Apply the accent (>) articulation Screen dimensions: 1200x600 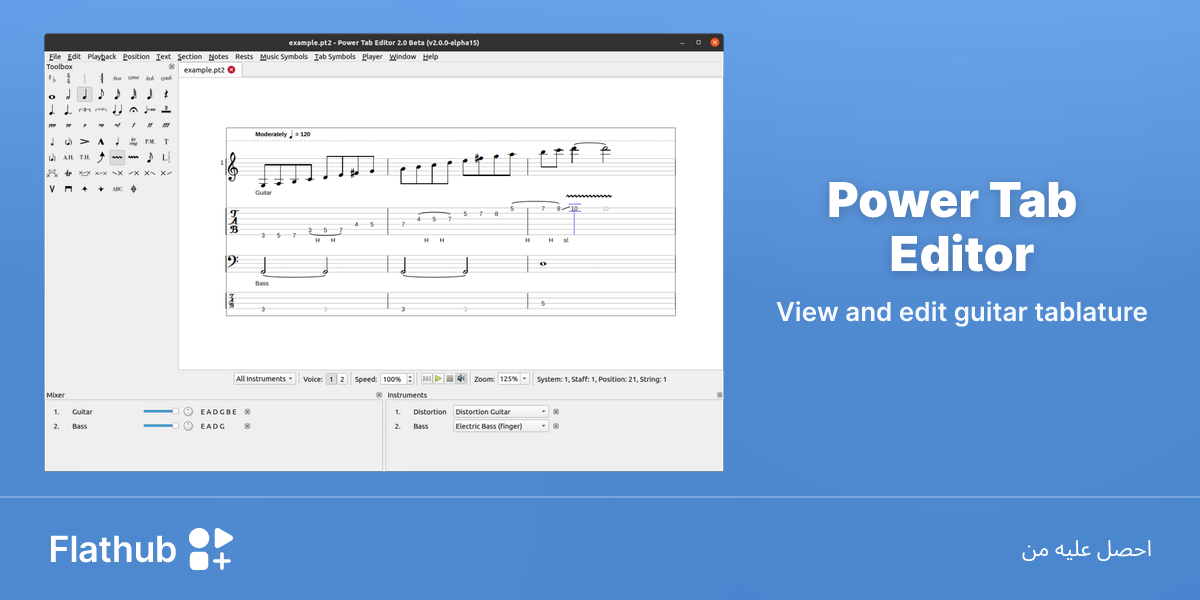(84, 142)
